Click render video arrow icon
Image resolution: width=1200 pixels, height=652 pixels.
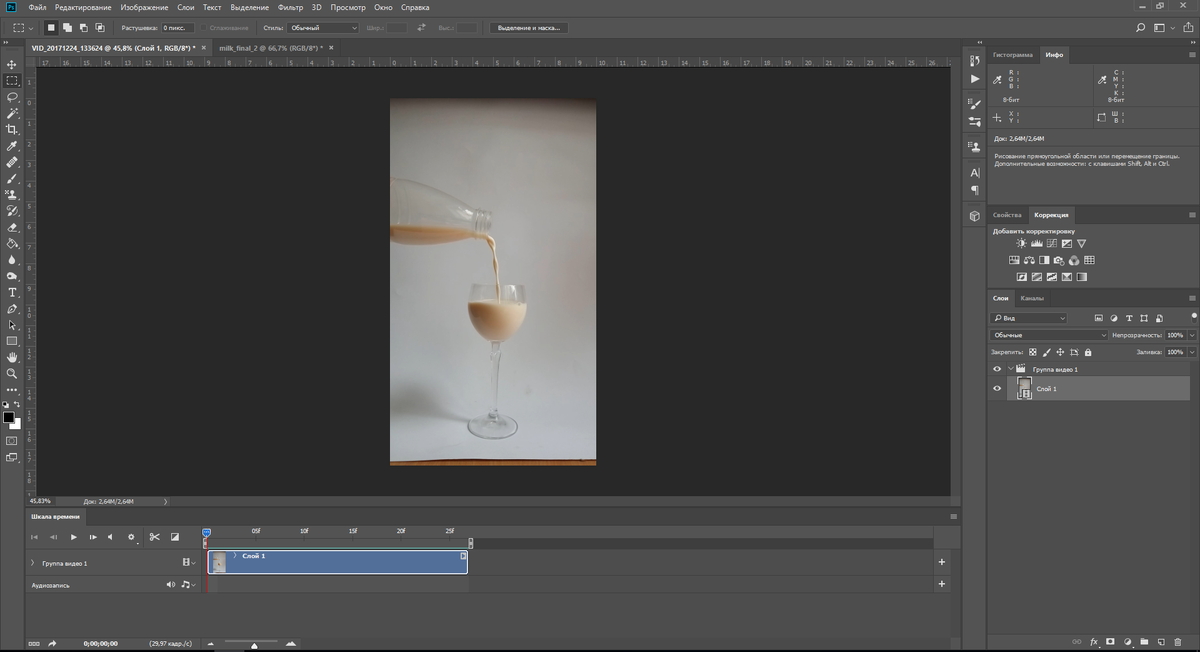[x=52, y=643]
